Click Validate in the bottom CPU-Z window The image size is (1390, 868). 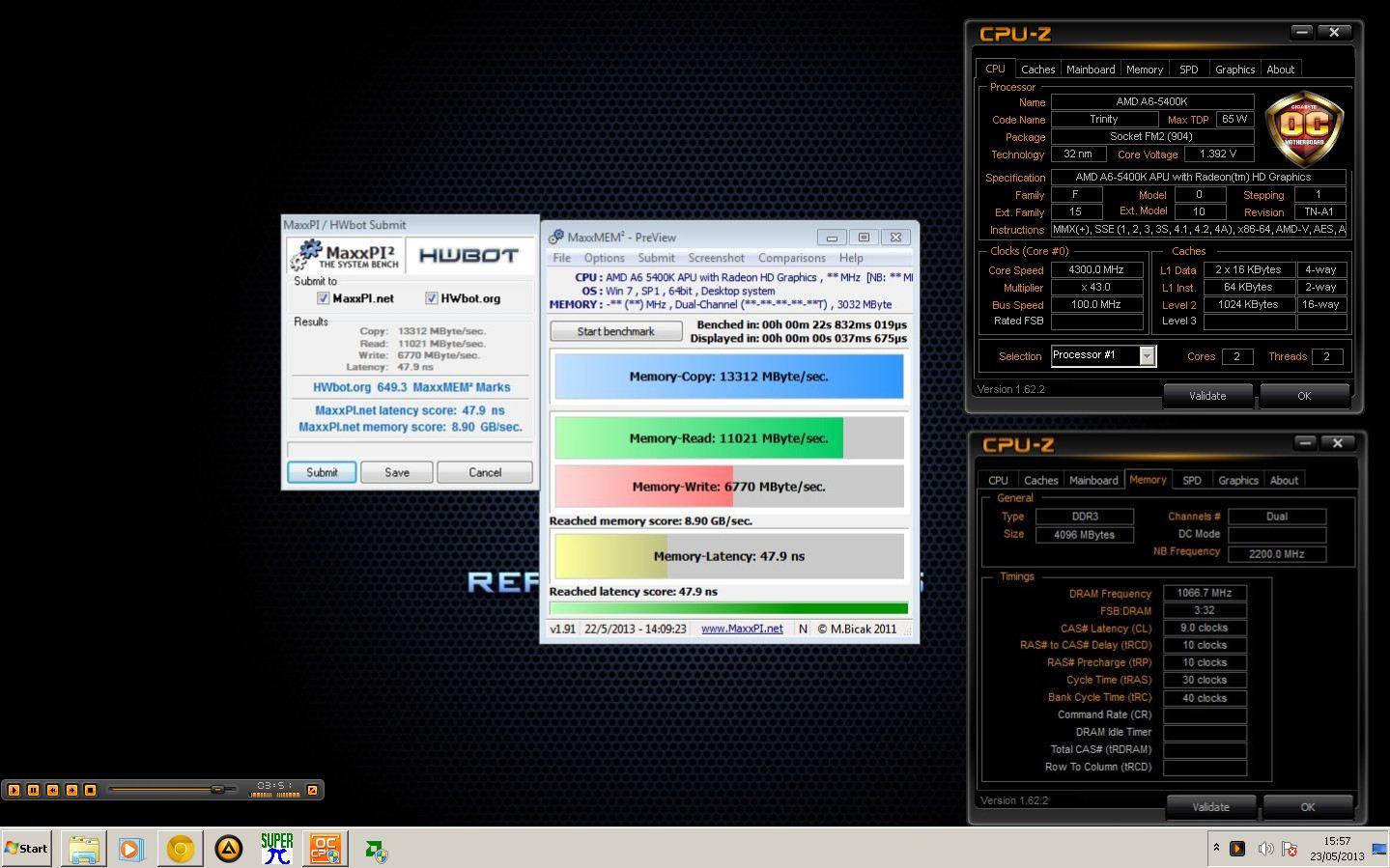pos(1210,807)
